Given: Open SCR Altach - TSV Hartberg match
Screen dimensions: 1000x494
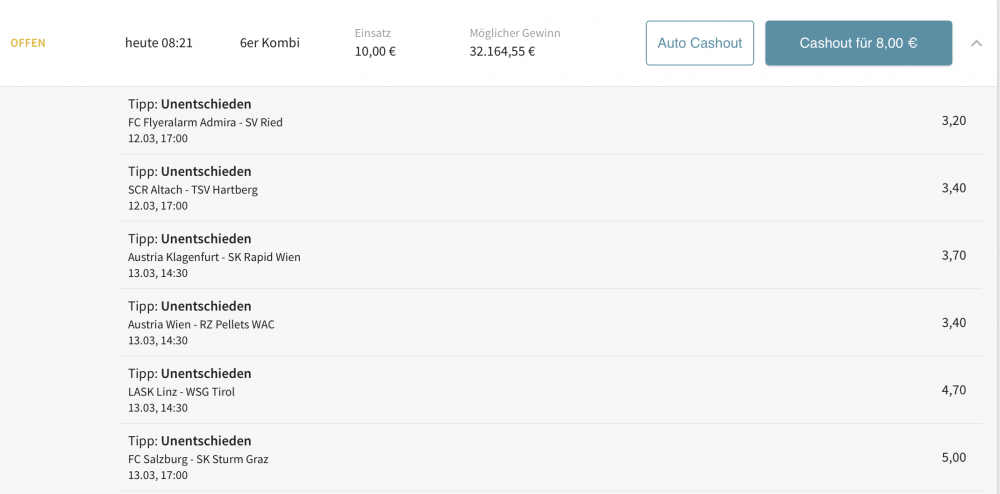Looking at the screenshot, I should click(x=193, y=190).
